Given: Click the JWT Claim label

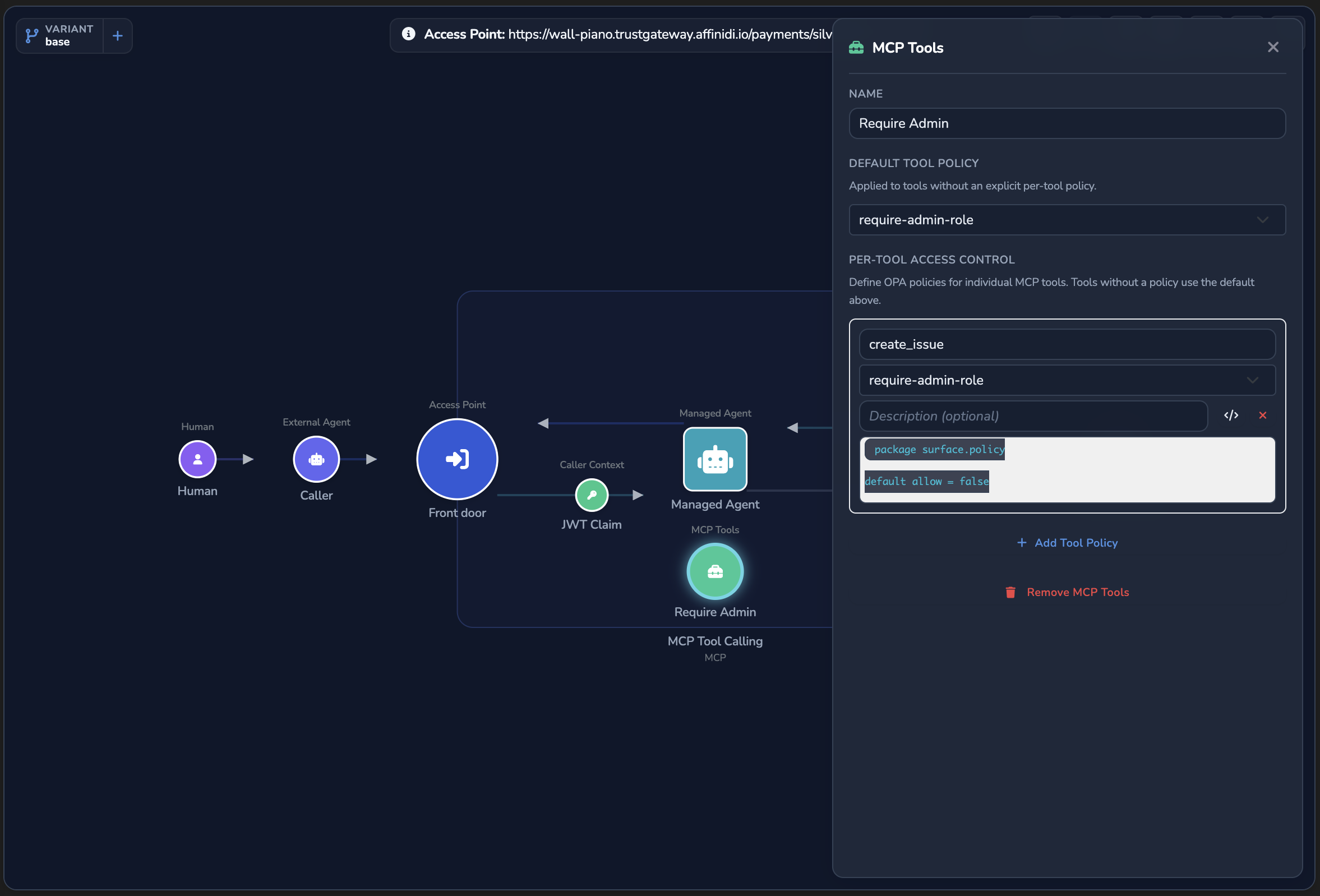Looking at the screenshot, I should pyautogui.click(x=591, y=525).
